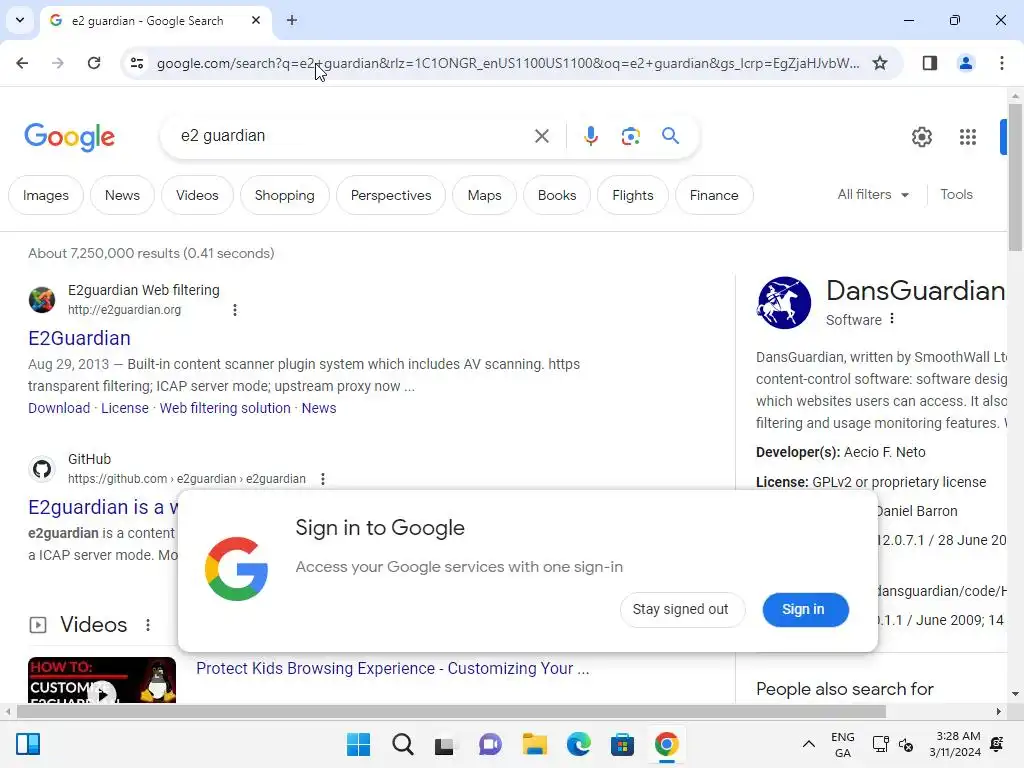Open Google quick settings gear
1024x768 pixels.
click(921, 136)
